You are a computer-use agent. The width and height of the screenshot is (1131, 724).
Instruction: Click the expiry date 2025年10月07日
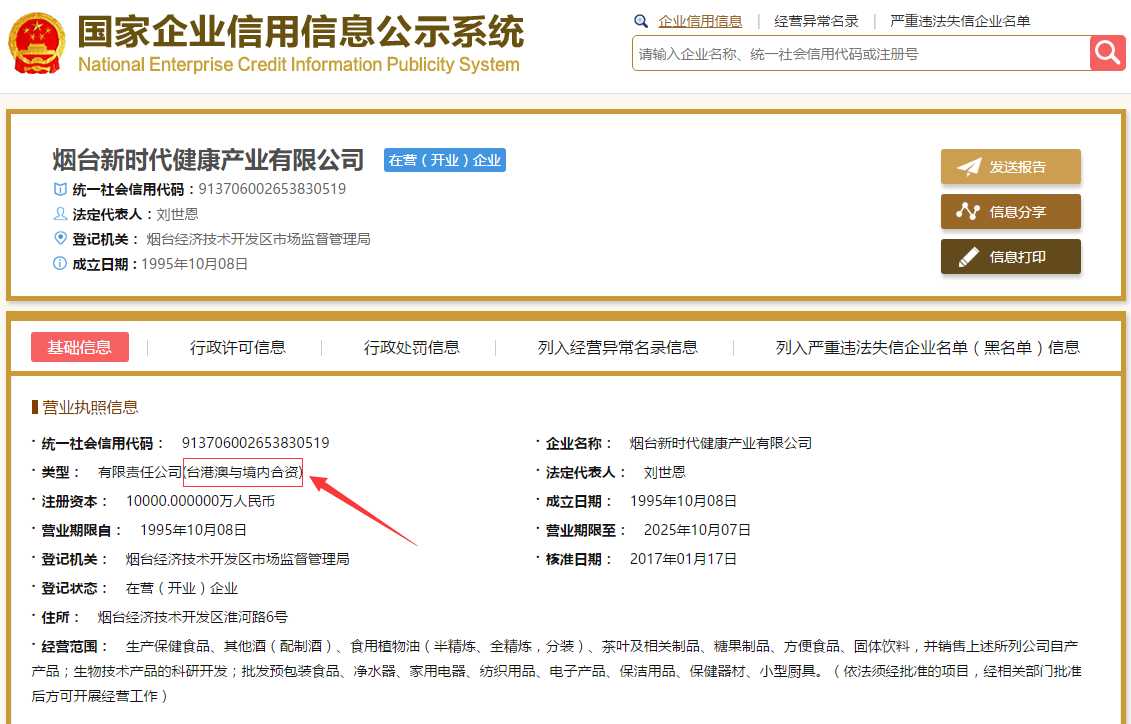(697, 530)
